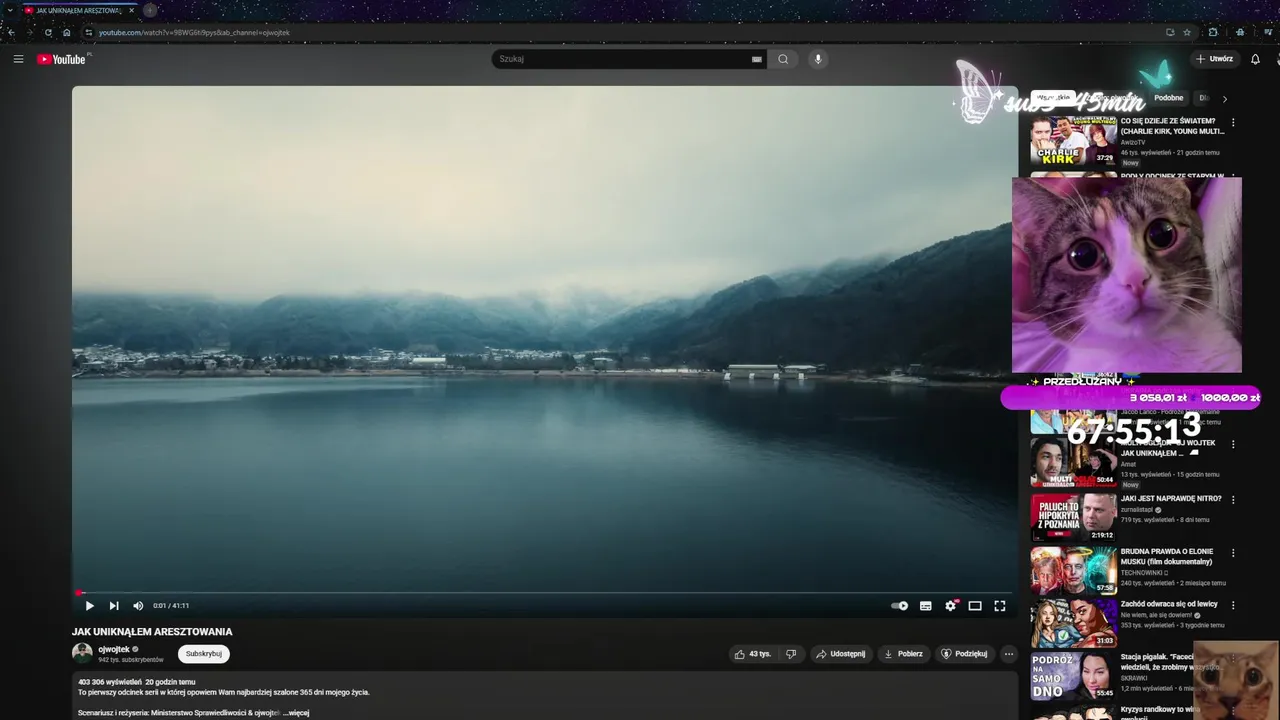Open ojwojtek channel avatar
The width and height of the screenshot is (1280, 720).
click(82, 653)
